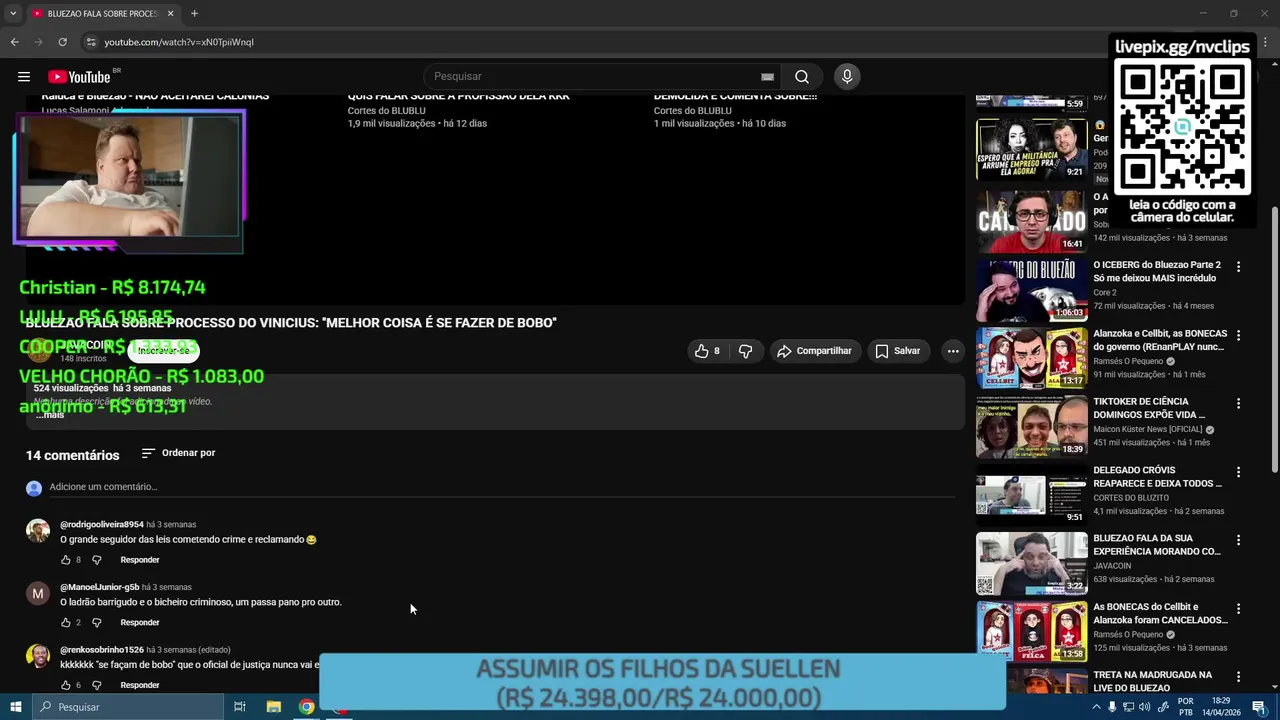Open Maicon Küster News channel name

[x=1148, y=429]
